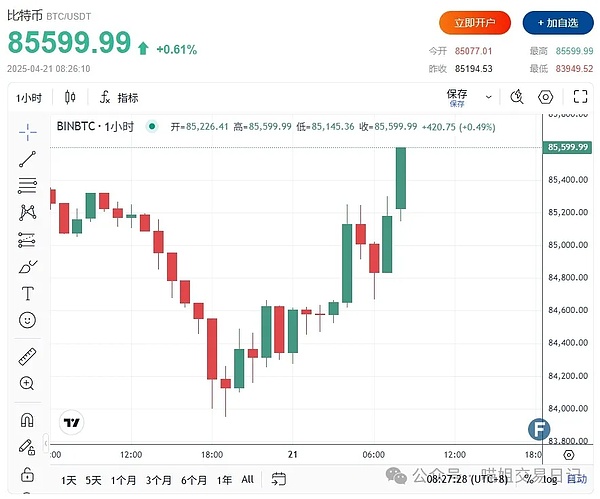
Task: Click the 立即开户 button
Action: point(475,22)
